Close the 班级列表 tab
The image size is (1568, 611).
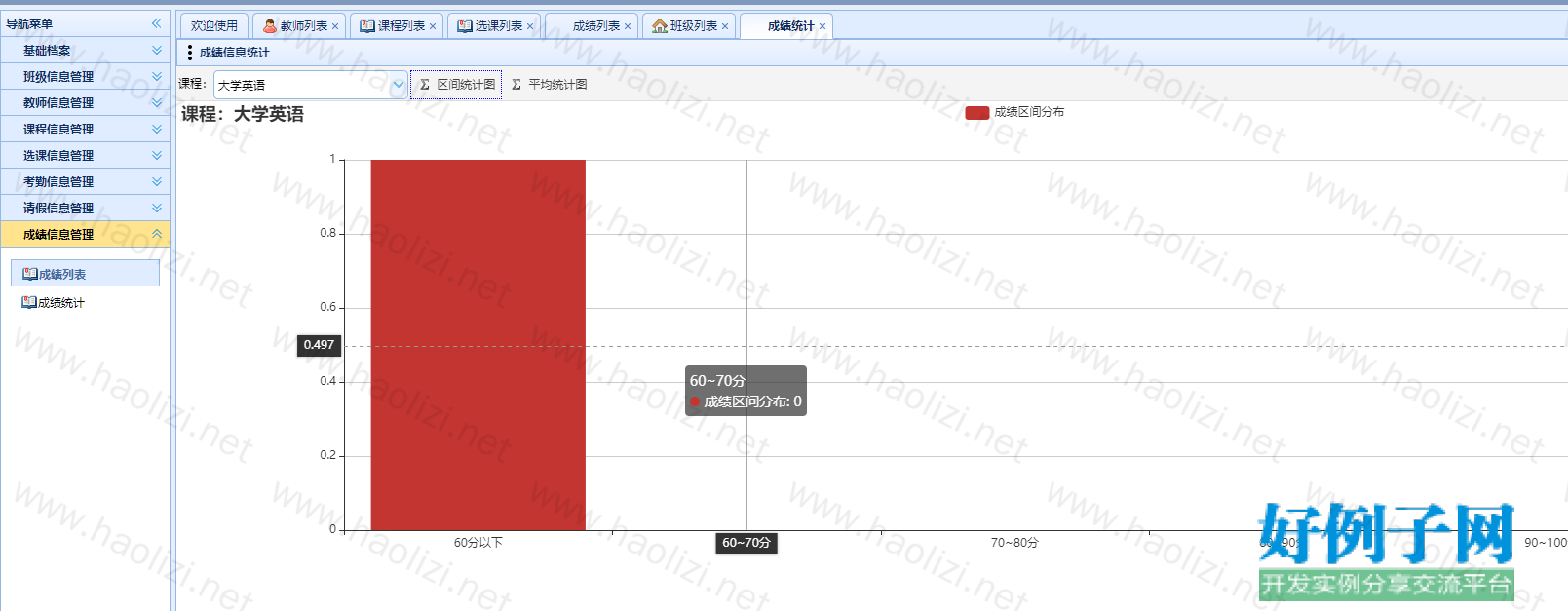(x=725, y=26)
